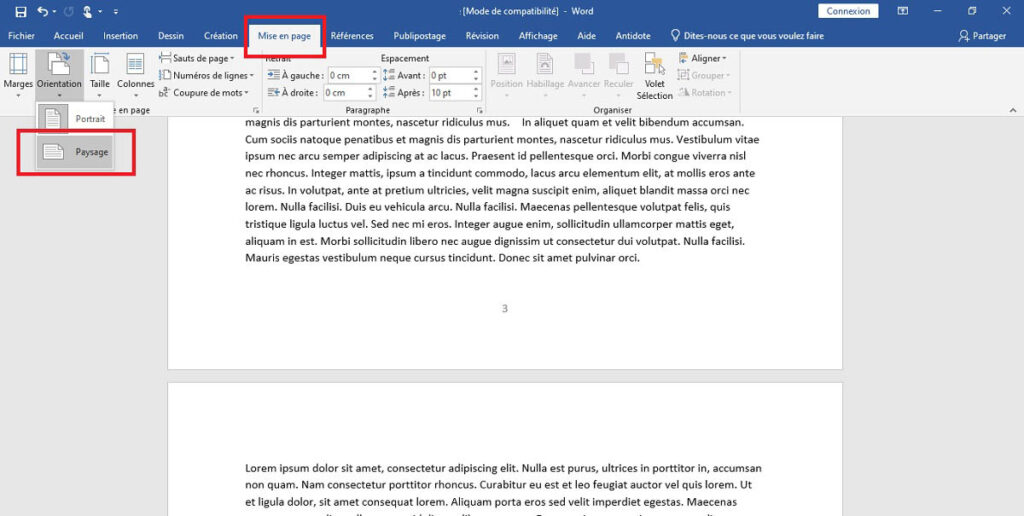Click the Grouper dropdown
The width and height of the screenshot is (1024, 516).
704,75
